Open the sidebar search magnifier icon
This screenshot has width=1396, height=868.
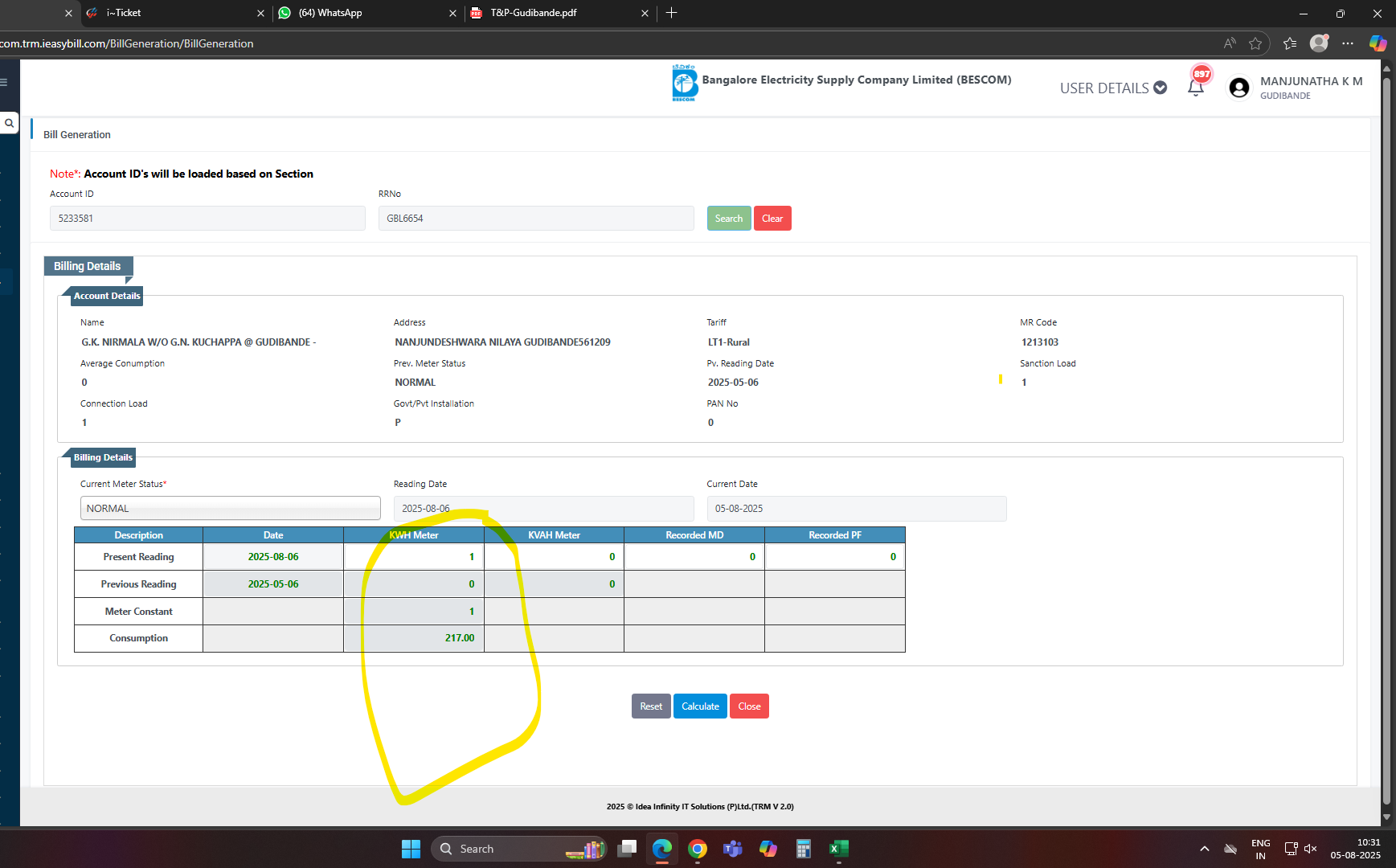point(9,123)
